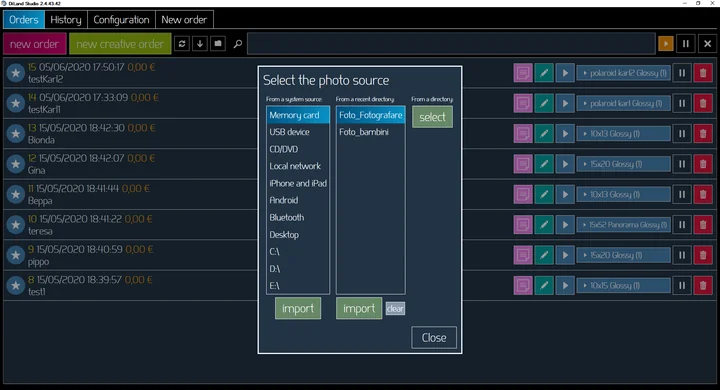
Task: Focus the order search field
Action: point(451,44)
